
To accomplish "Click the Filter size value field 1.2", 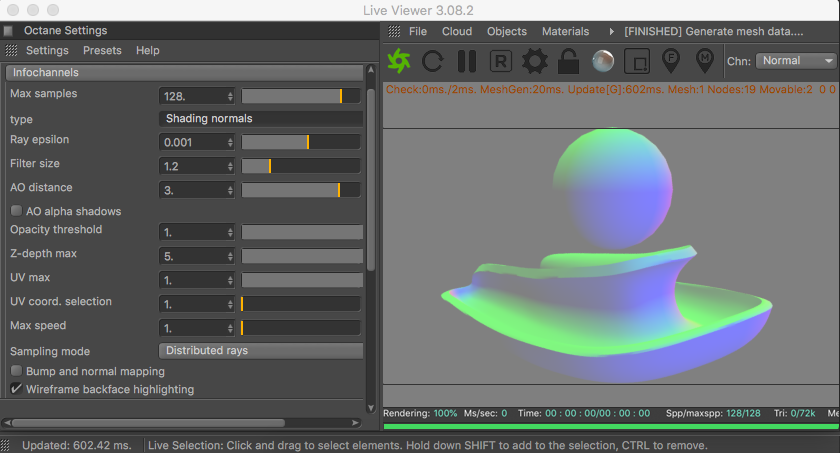I will [197, 166].
